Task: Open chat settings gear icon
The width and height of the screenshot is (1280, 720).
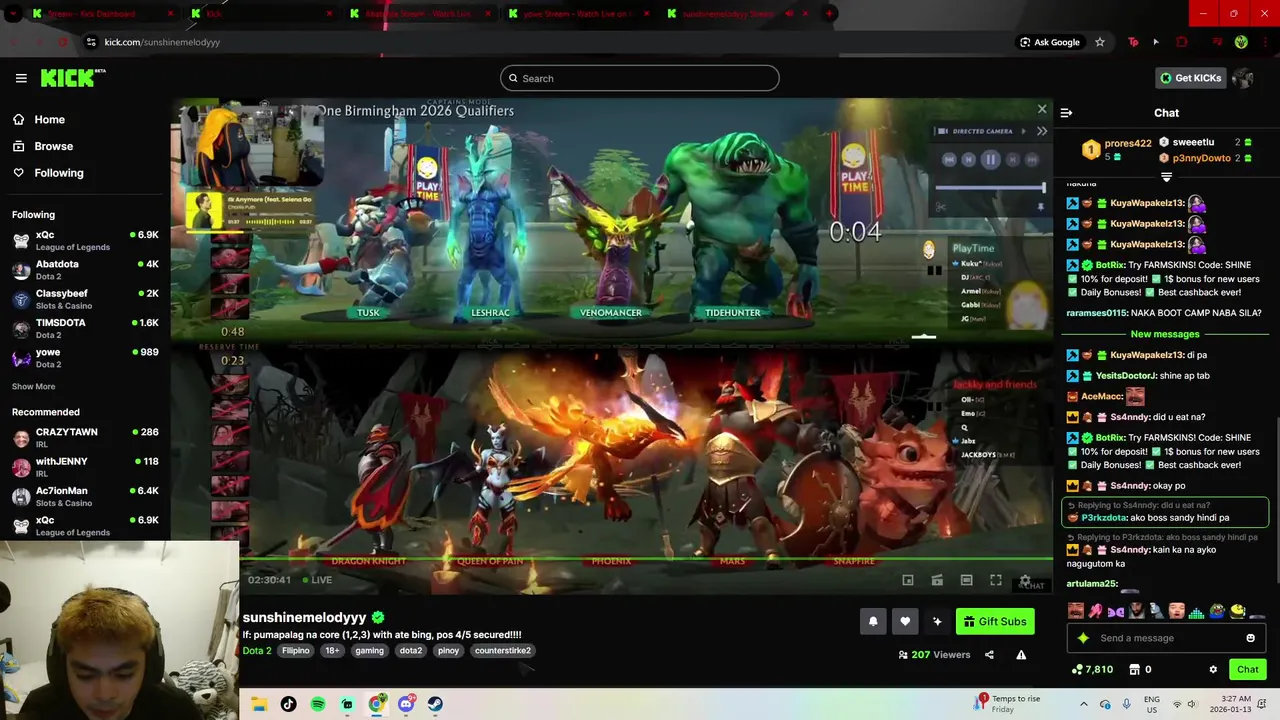Action: 1213,669
